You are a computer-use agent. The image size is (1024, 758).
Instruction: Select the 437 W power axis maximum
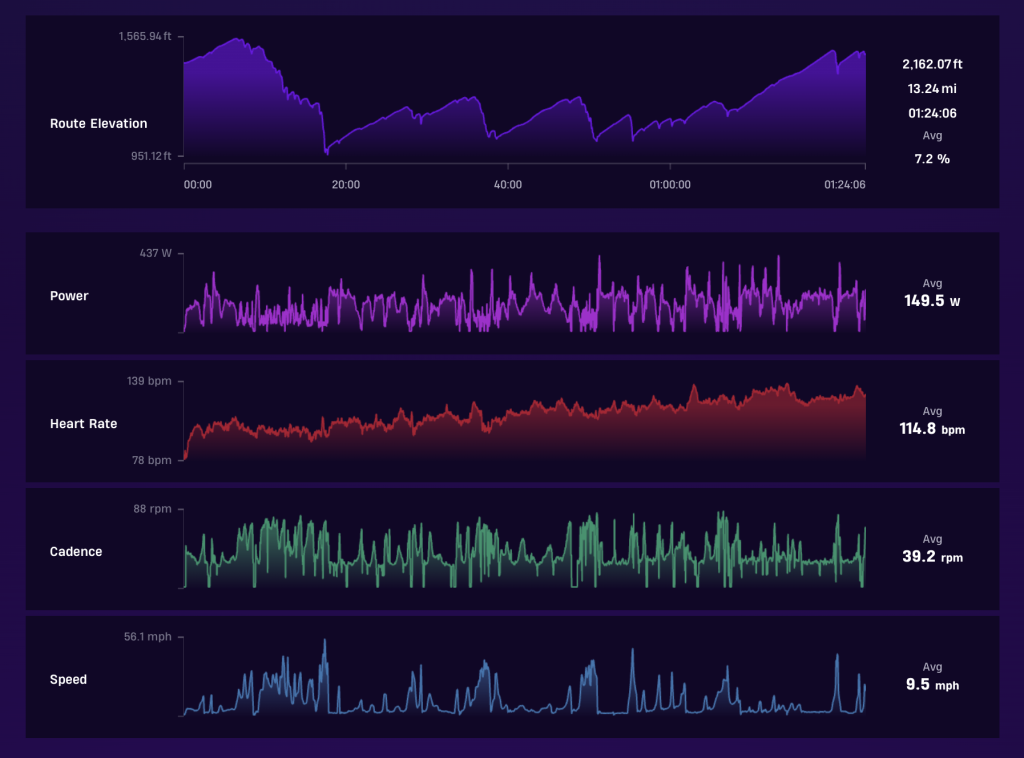pyautogui.click(x=155, y=253)
